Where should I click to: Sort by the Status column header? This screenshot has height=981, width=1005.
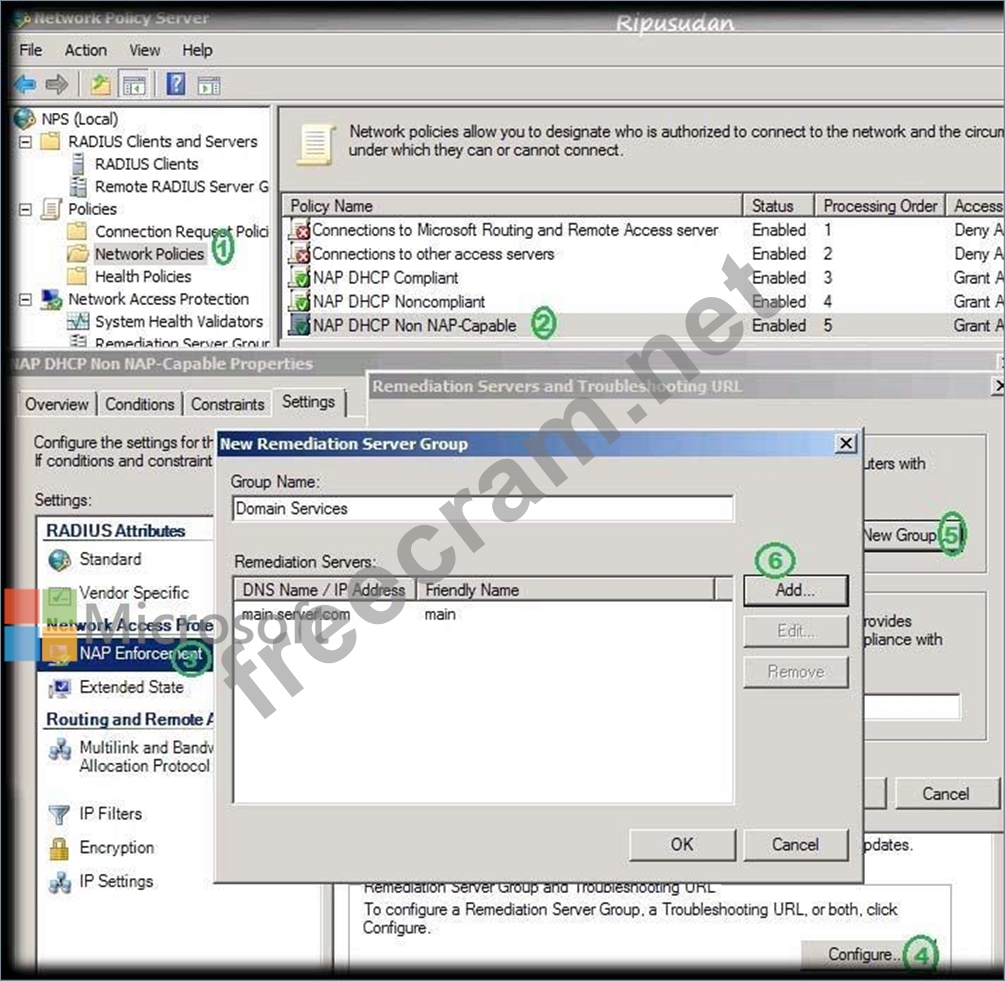coord(778,206)
